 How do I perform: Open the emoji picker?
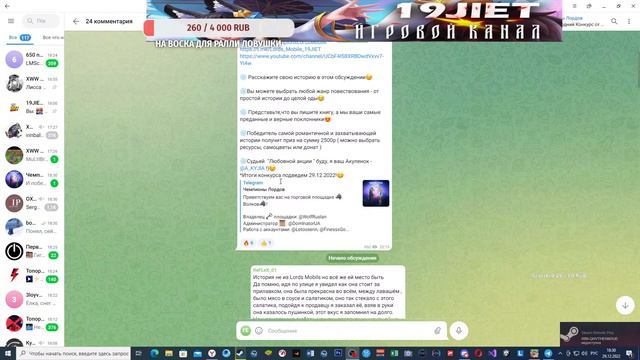(259, 331)
